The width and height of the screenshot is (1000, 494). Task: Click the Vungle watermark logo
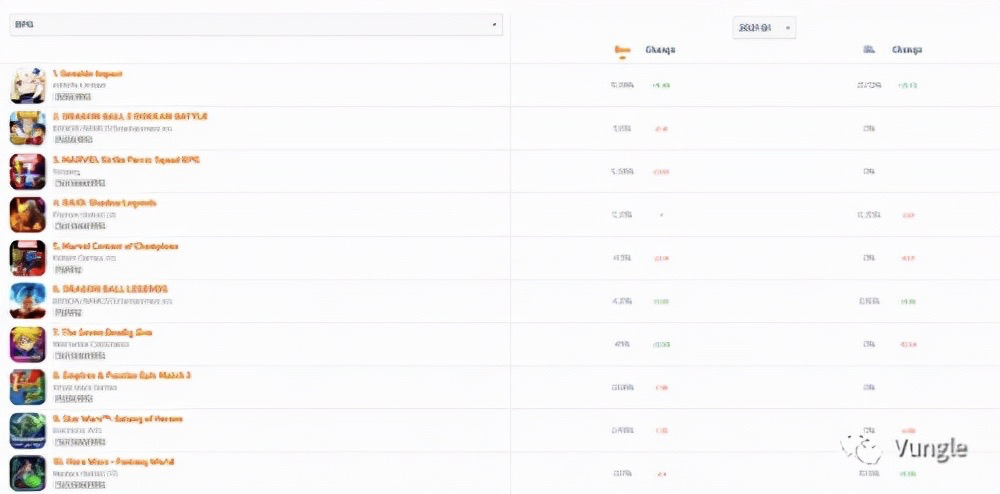tap(904, 449)
